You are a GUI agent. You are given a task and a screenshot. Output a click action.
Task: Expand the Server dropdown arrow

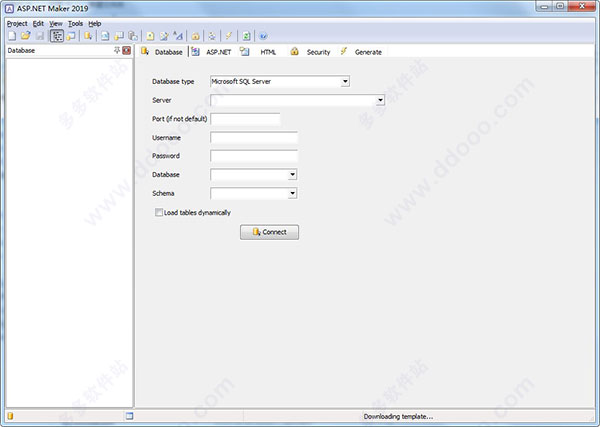[380, 100]
